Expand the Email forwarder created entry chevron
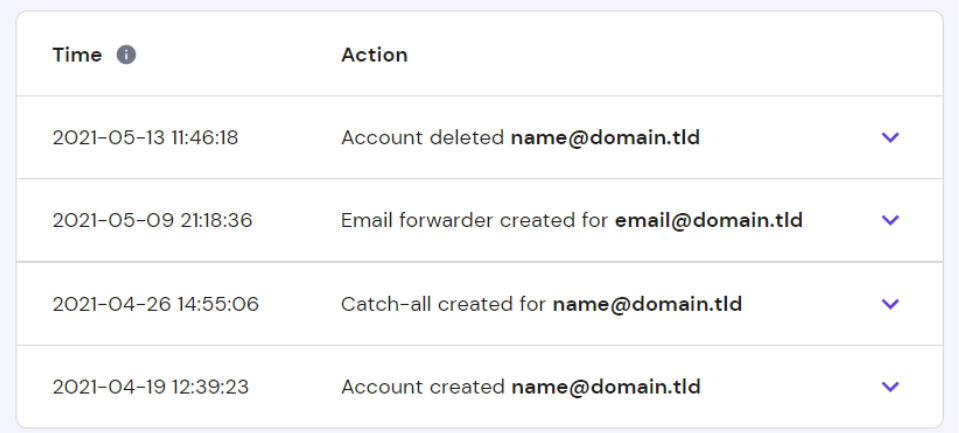The height and width of the screenshot is (433, 959). pos(890,220)
